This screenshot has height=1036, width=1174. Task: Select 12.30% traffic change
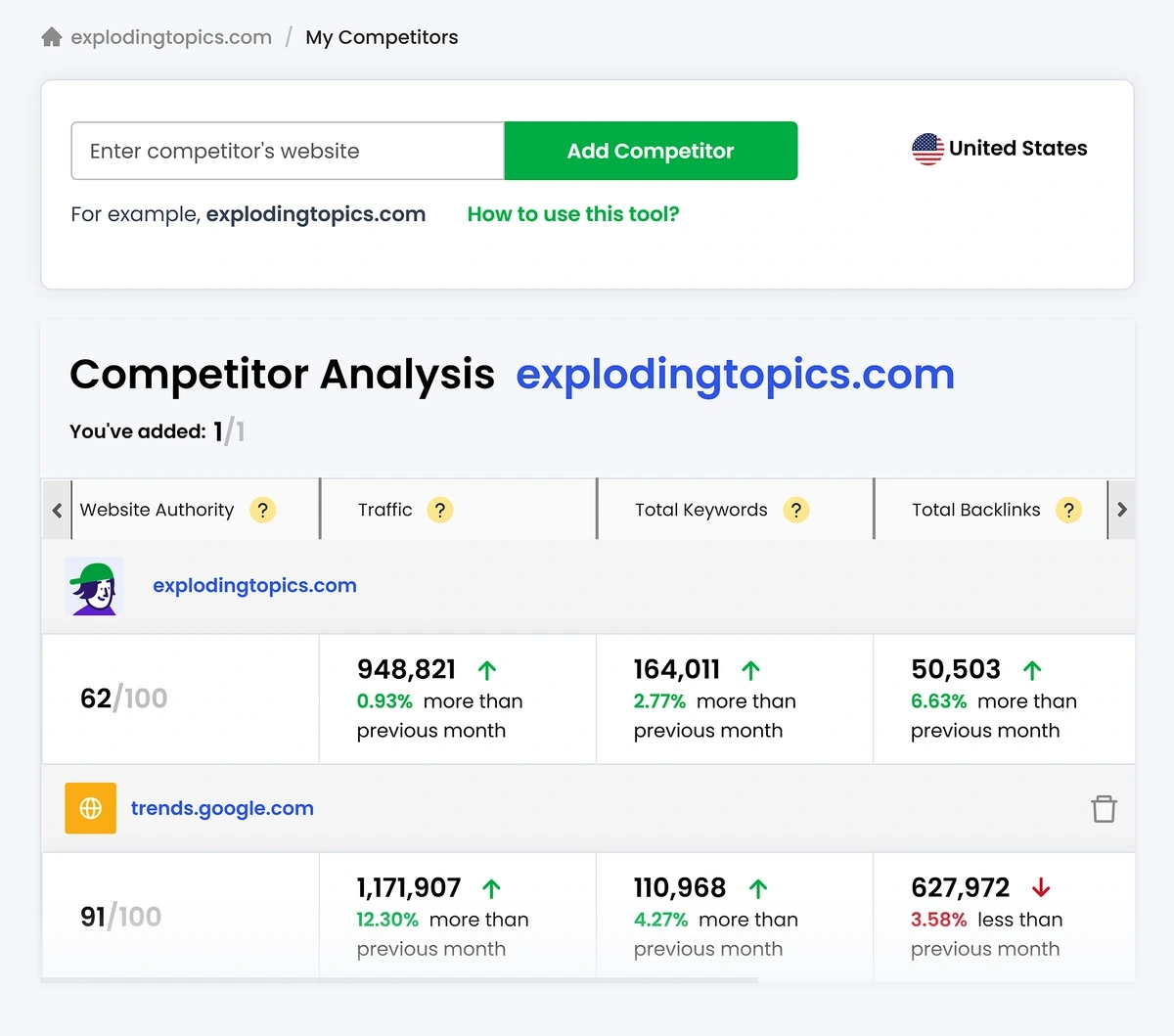coord(387,920)
